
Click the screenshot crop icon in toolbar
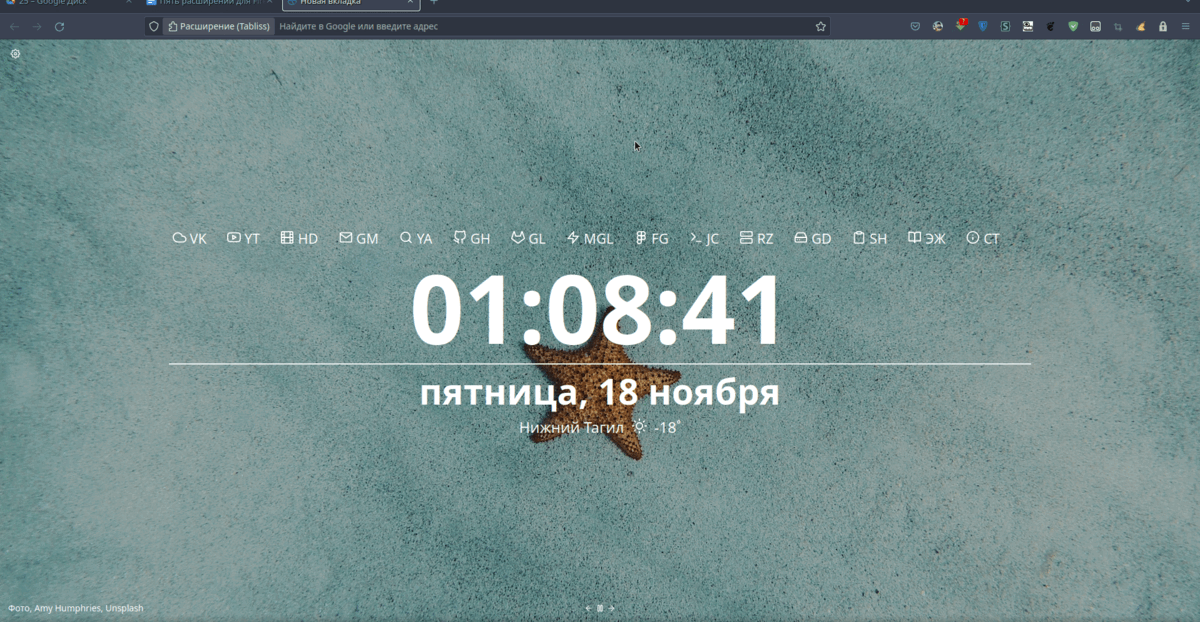1118,25
